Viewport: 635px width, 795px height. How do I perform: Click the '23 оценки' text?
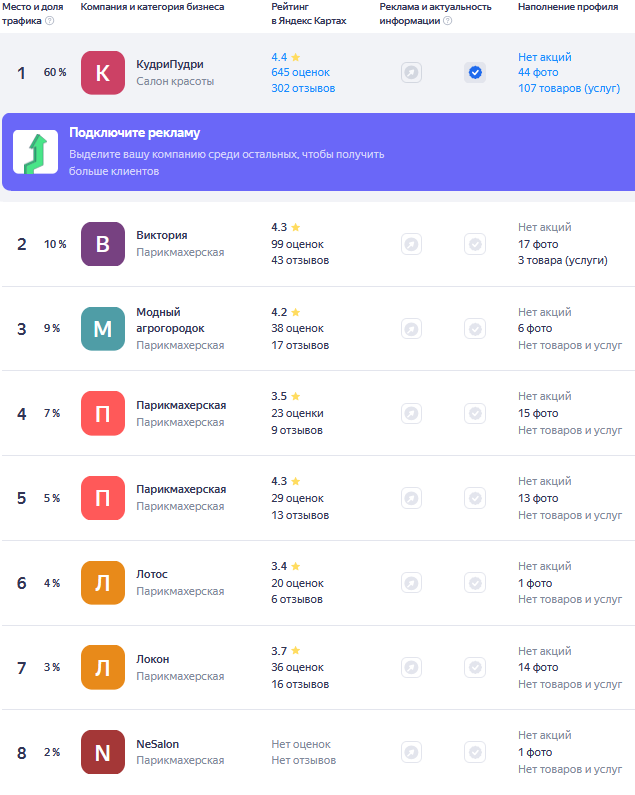(297, 414)
